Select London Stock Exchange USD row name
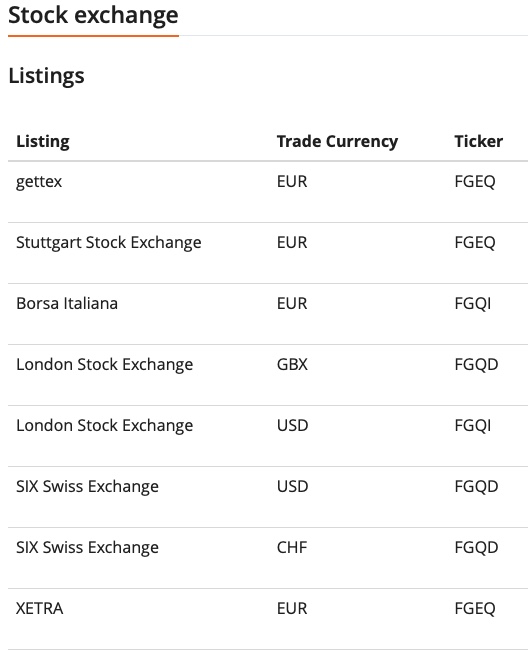This screenshot has height=661, width=528. pyautogui.click(x=105, y=426)
